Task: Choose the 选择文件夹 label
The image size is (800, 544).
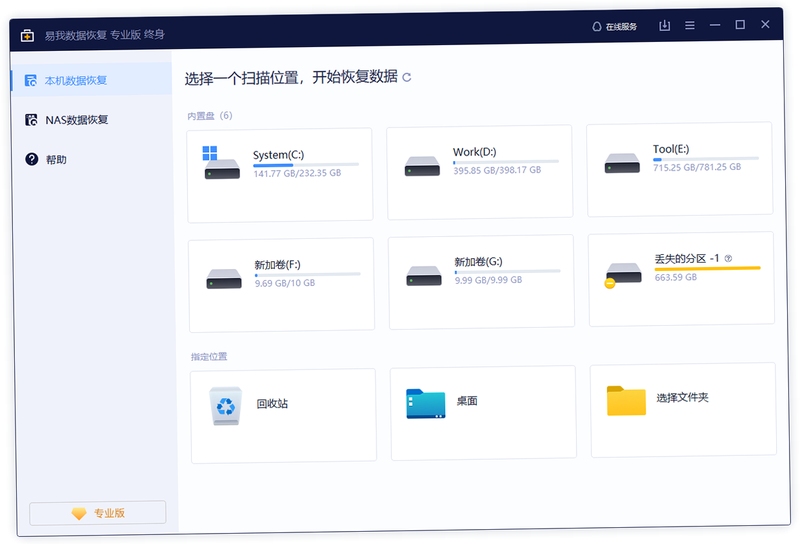Action: tap(682, 398)
